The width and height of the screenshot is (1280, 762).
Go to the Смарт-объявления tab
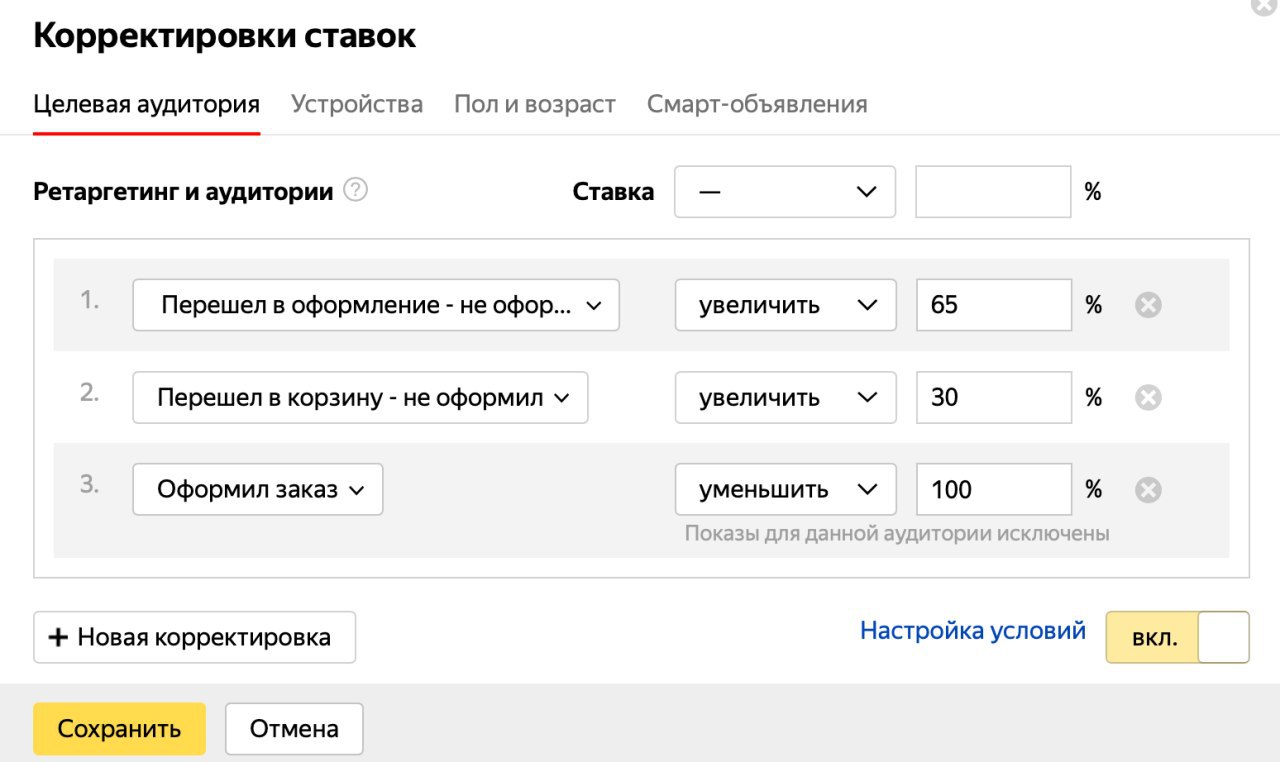(x=757, y=104)
